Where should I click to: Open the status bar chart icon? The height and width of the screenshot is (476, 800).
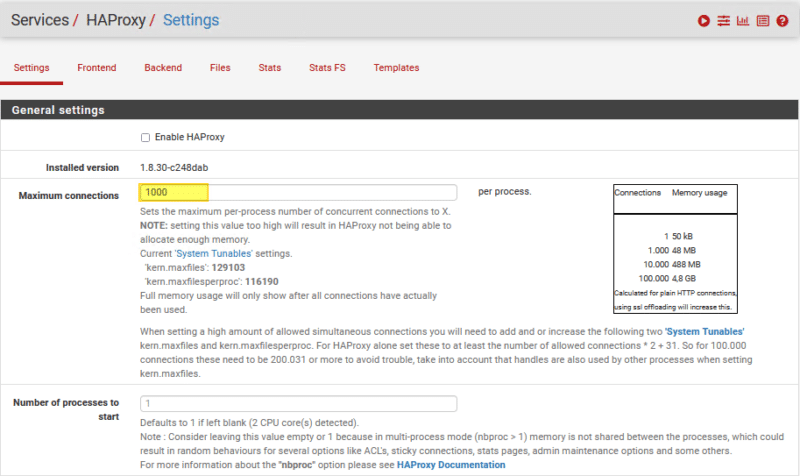(743, 21)
